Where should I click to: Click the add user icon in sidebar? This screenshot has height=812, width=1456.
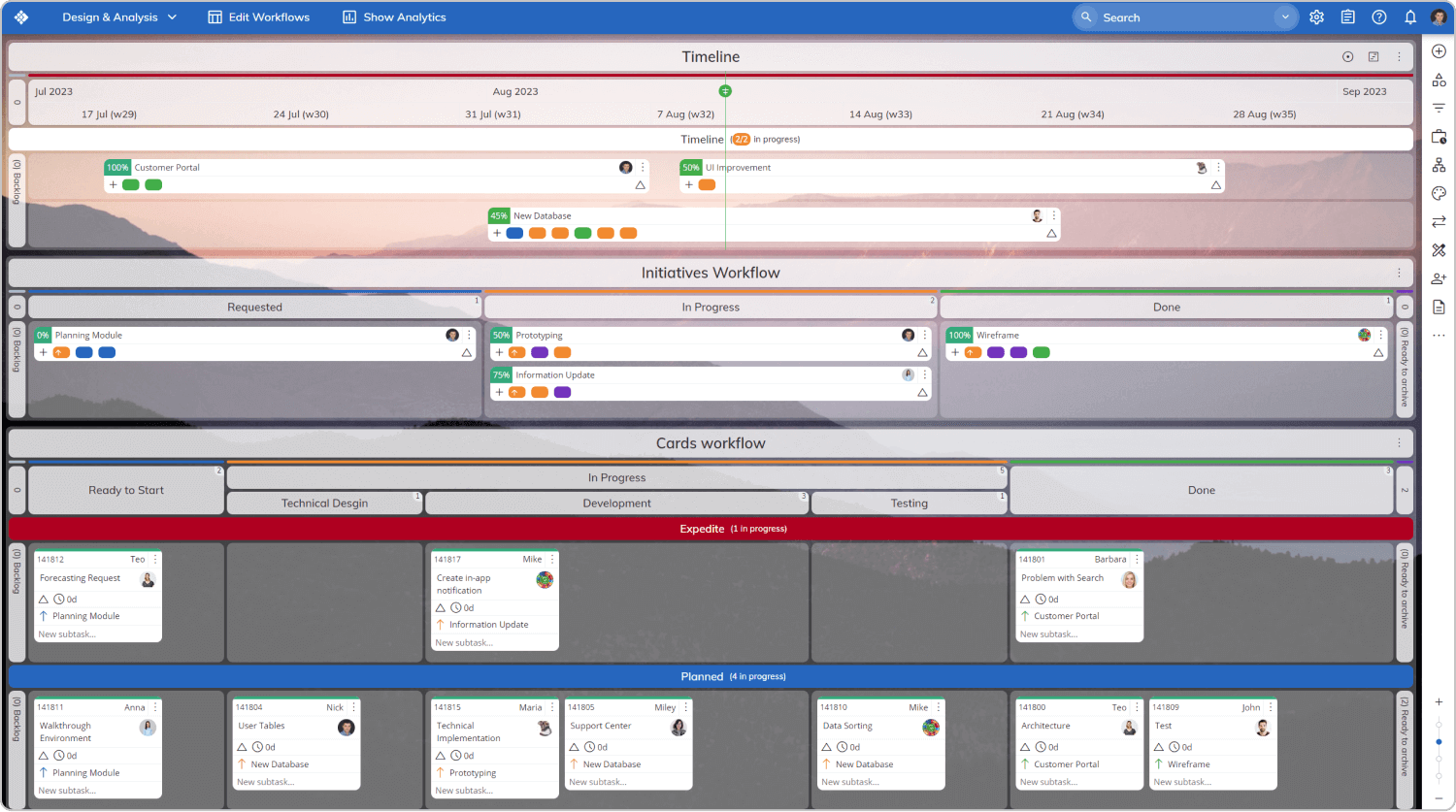pos(1439,278)
